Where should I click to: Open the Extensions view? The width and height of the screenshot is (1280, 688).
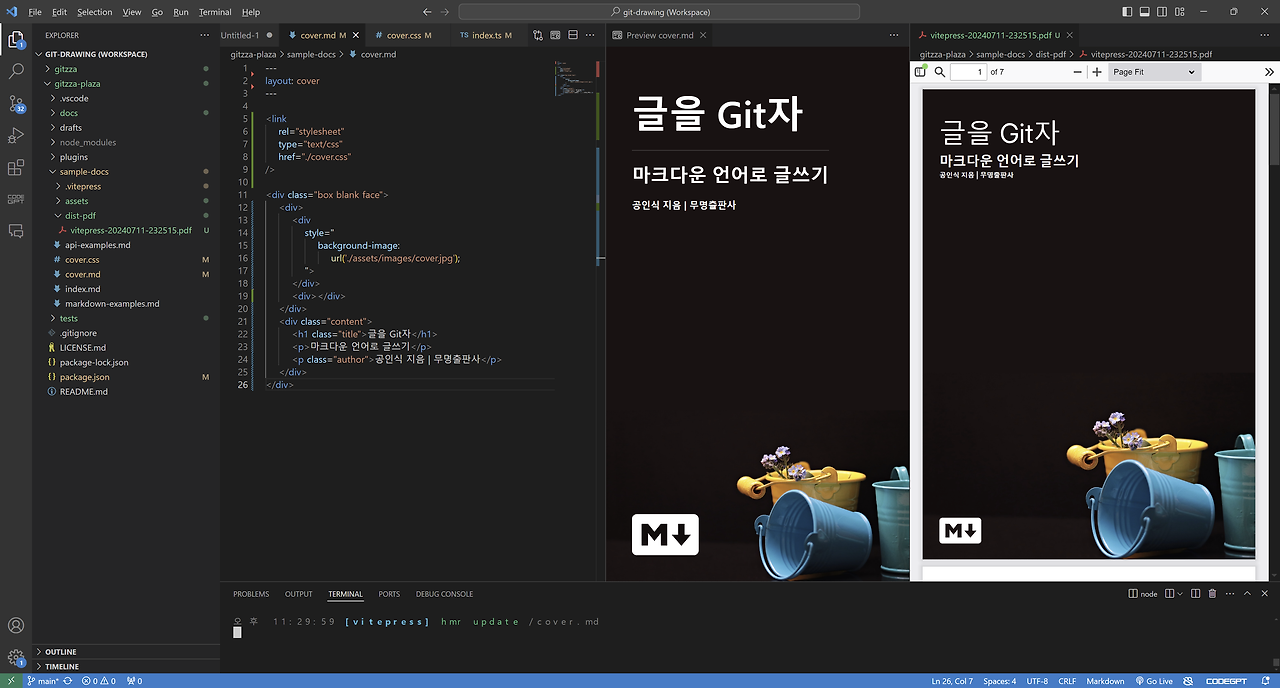[x=16, y=167]
